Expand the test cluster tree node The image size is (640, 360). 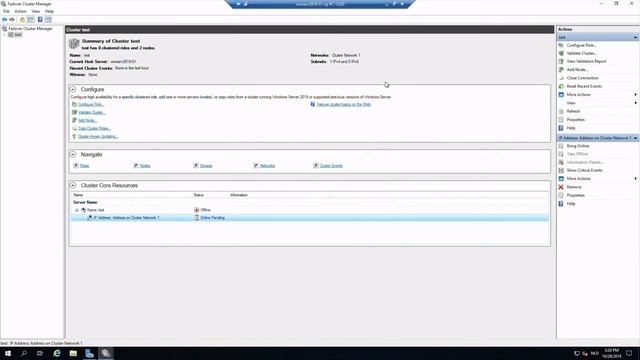(x=4, y=35)
